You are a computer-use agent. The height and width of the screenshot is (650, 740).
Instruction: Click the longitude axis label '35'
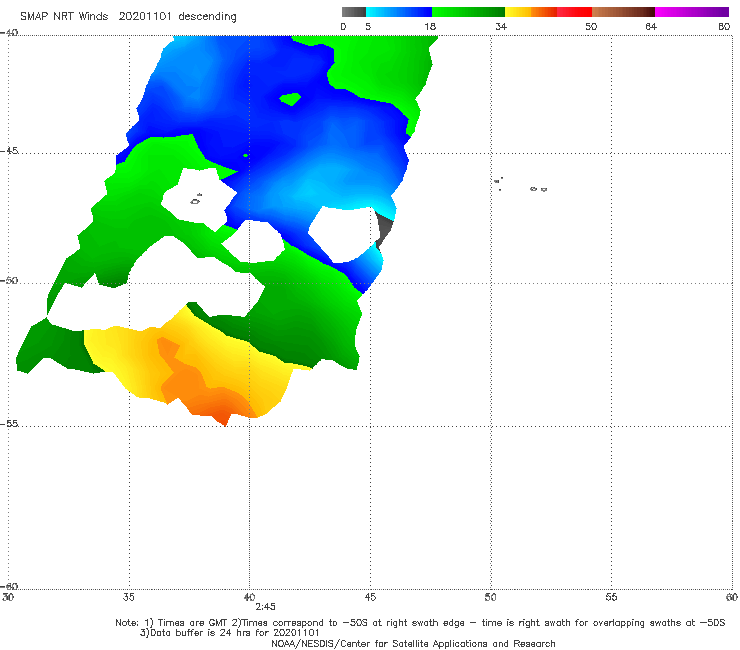coord(128,597)
